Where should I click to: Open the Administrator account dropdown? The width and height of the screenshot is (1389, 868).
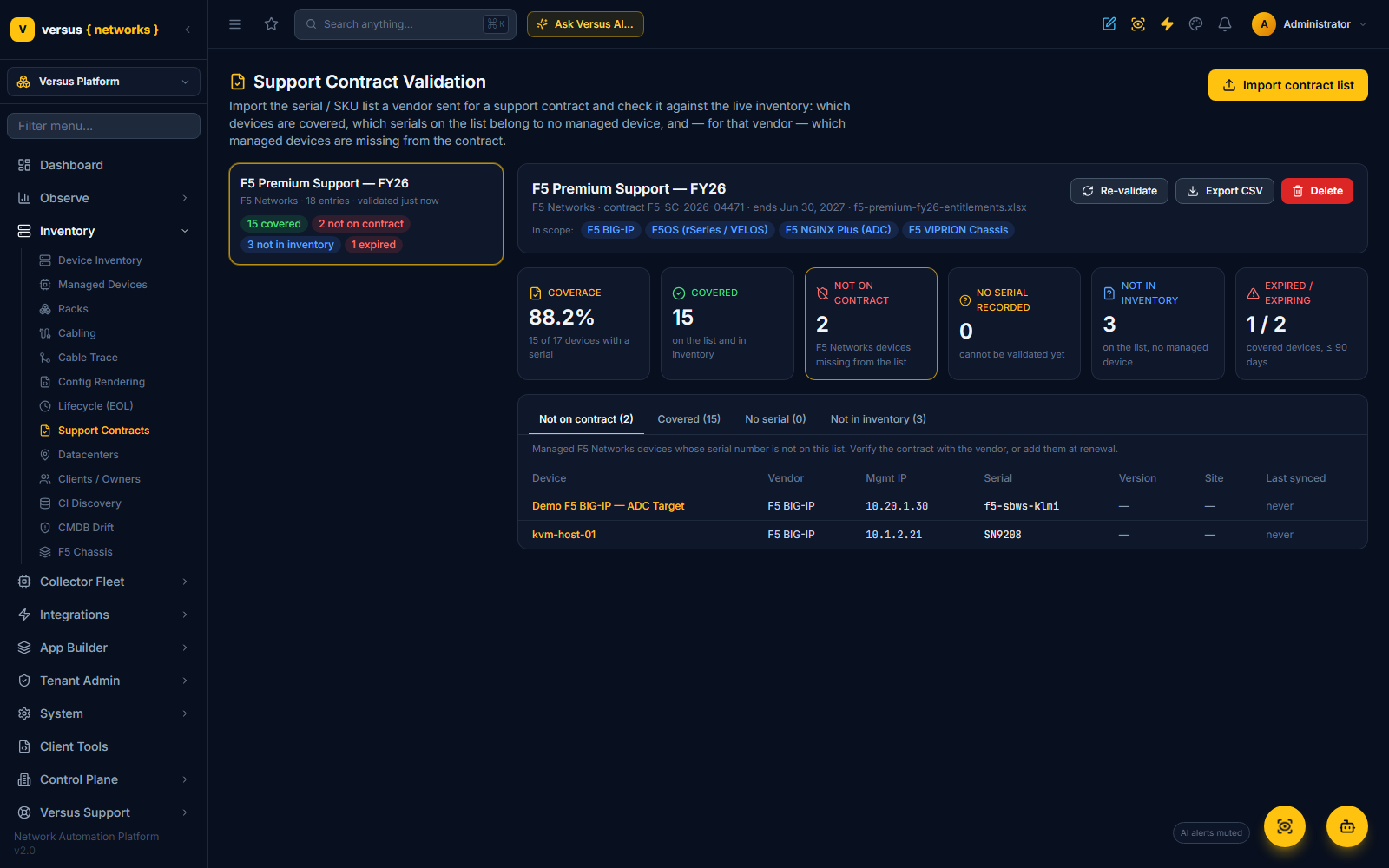click(x=1309, y=24)
